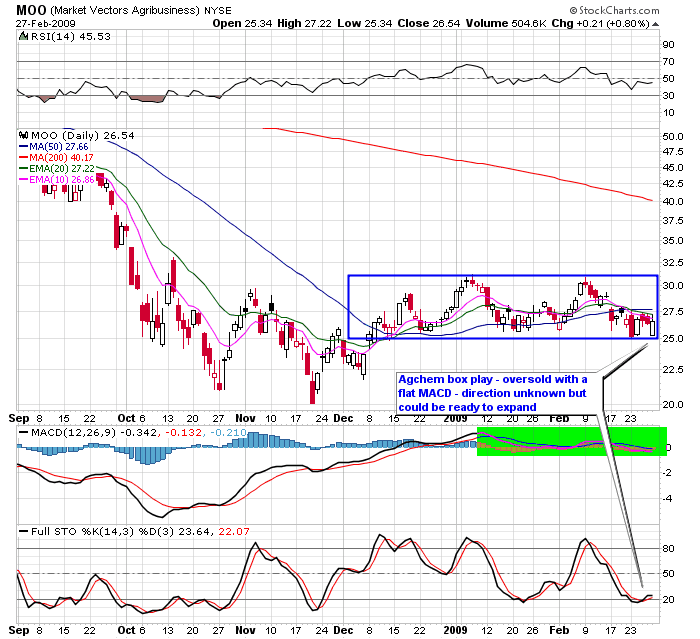The width and height of the screenshot is (700, 639).
Task: Click the 90 label on RSI axis
Action: tap(668, 45)
